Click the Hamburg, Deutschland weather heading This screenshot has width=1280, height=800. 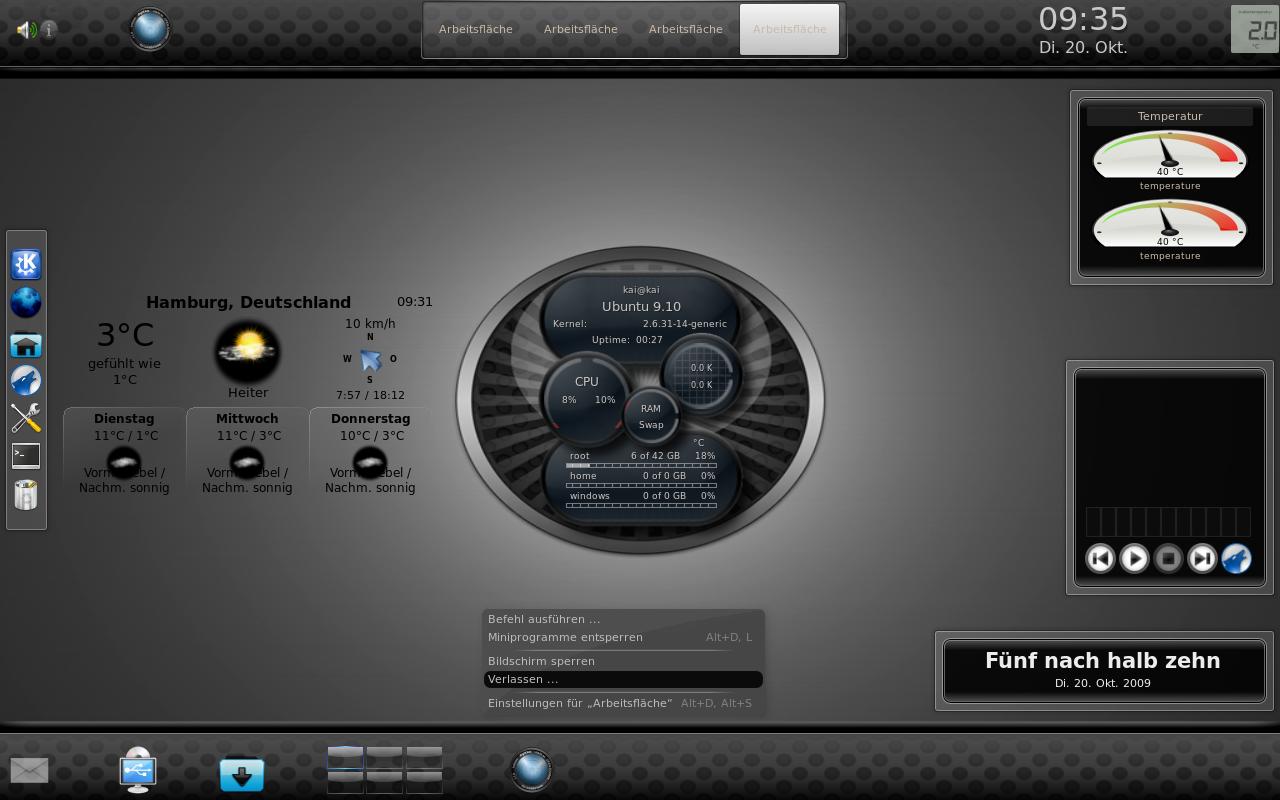(248, 302)
